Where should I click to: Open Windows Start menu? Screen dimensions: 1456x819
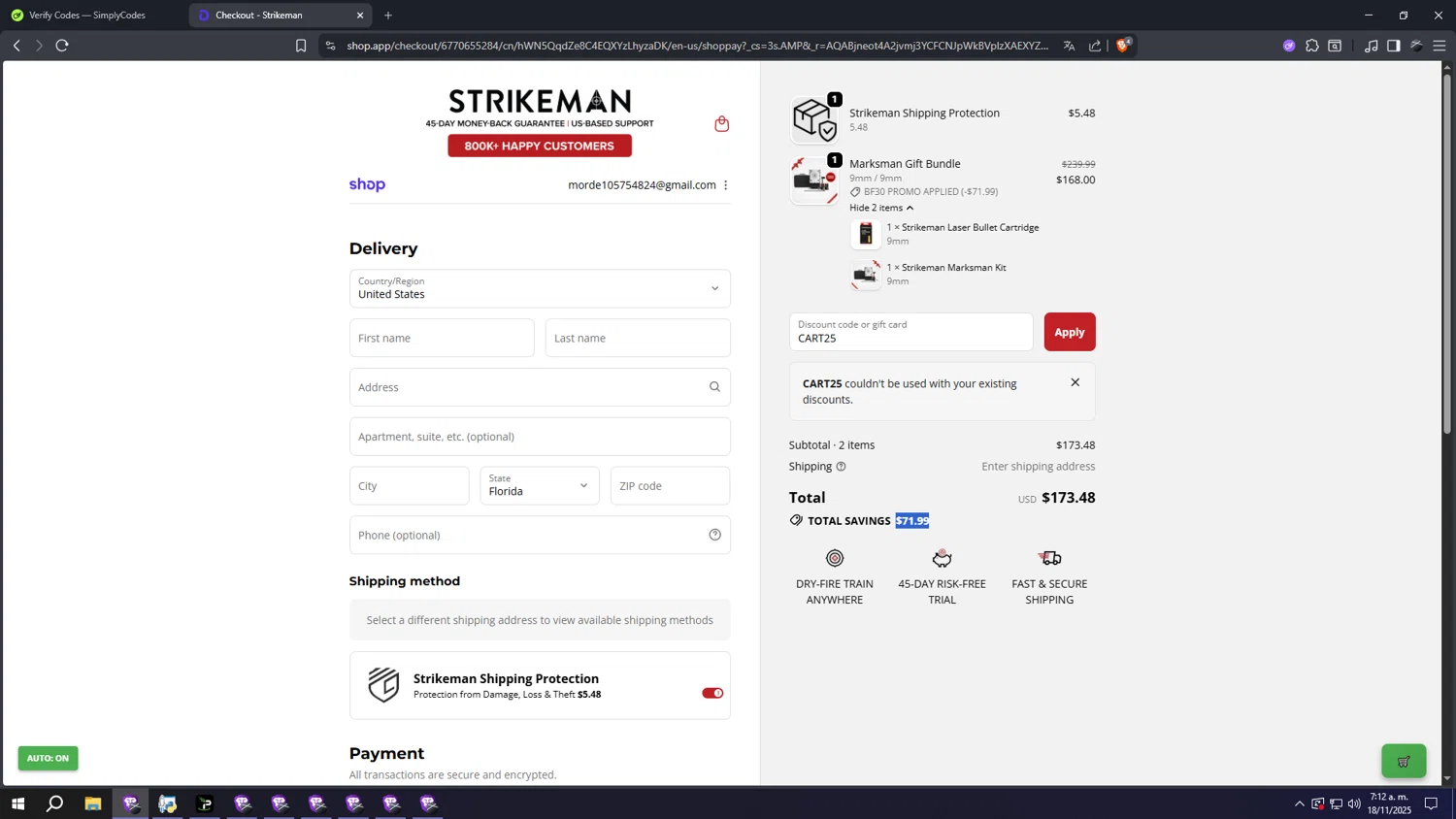(x=17, y=803)
